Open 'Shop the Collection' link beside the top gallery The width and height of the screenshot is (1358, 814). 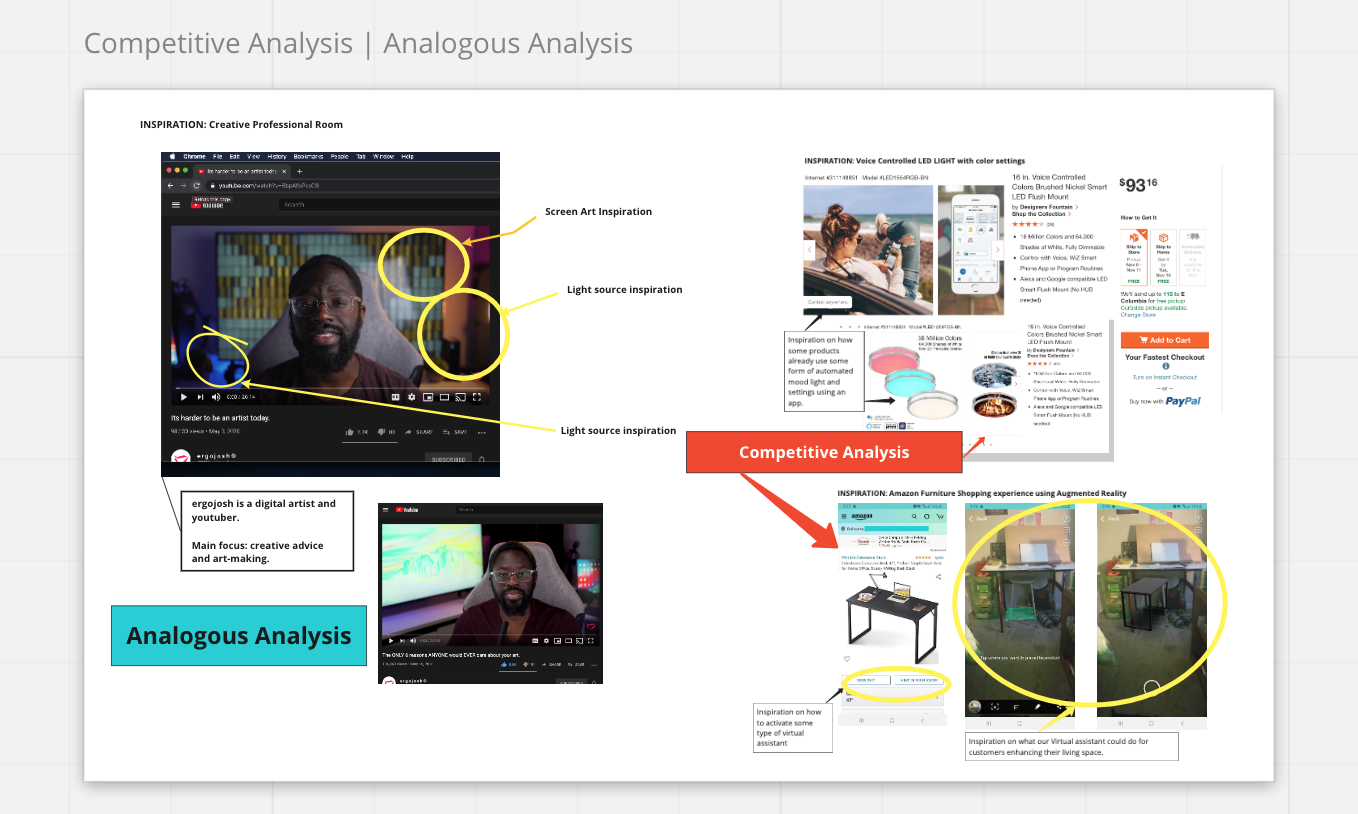pos(1041,214)
